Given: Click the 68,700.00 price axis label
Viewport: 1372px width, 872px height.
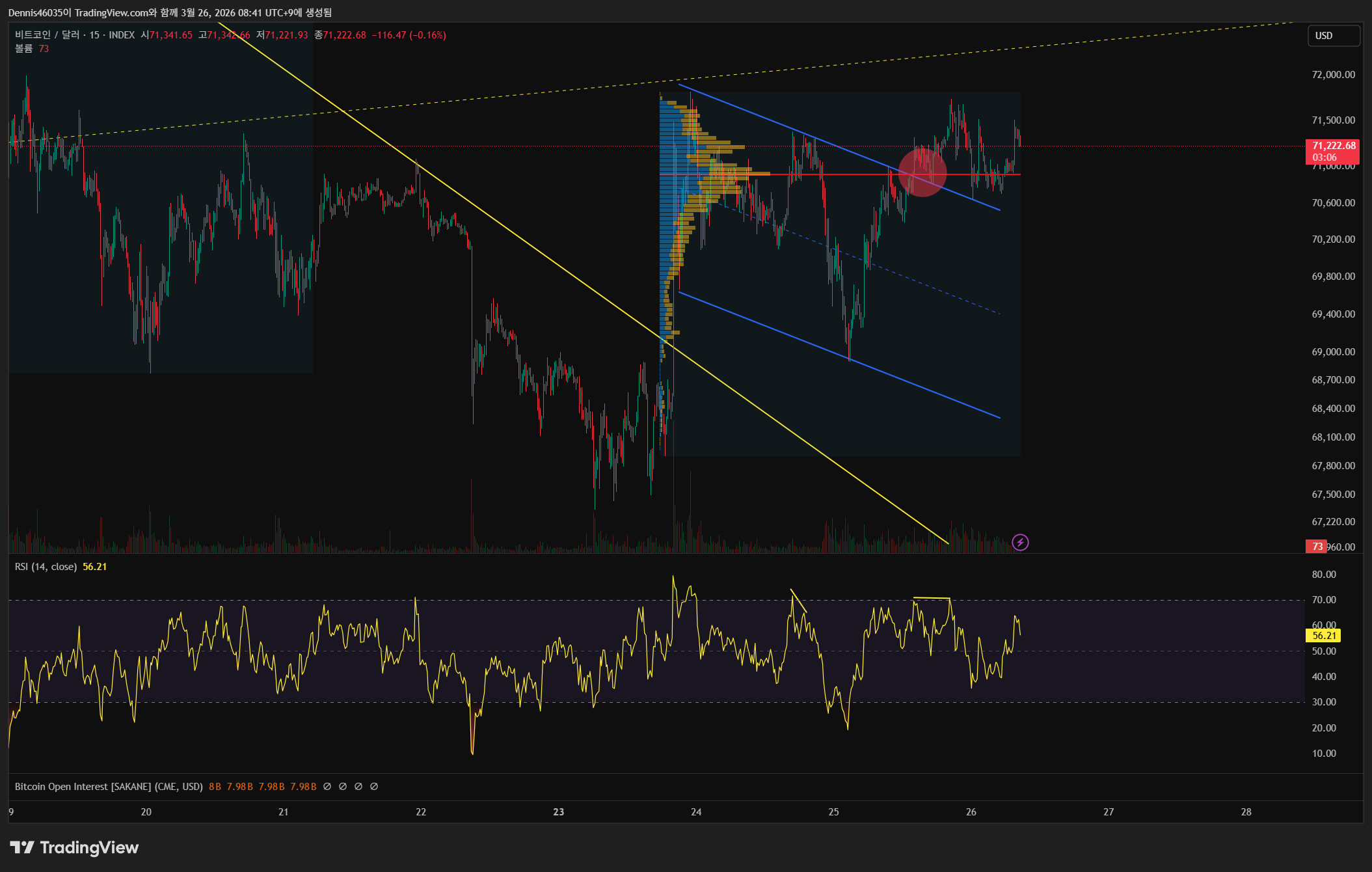Looking at the screenshot, I should (1333, 380).
